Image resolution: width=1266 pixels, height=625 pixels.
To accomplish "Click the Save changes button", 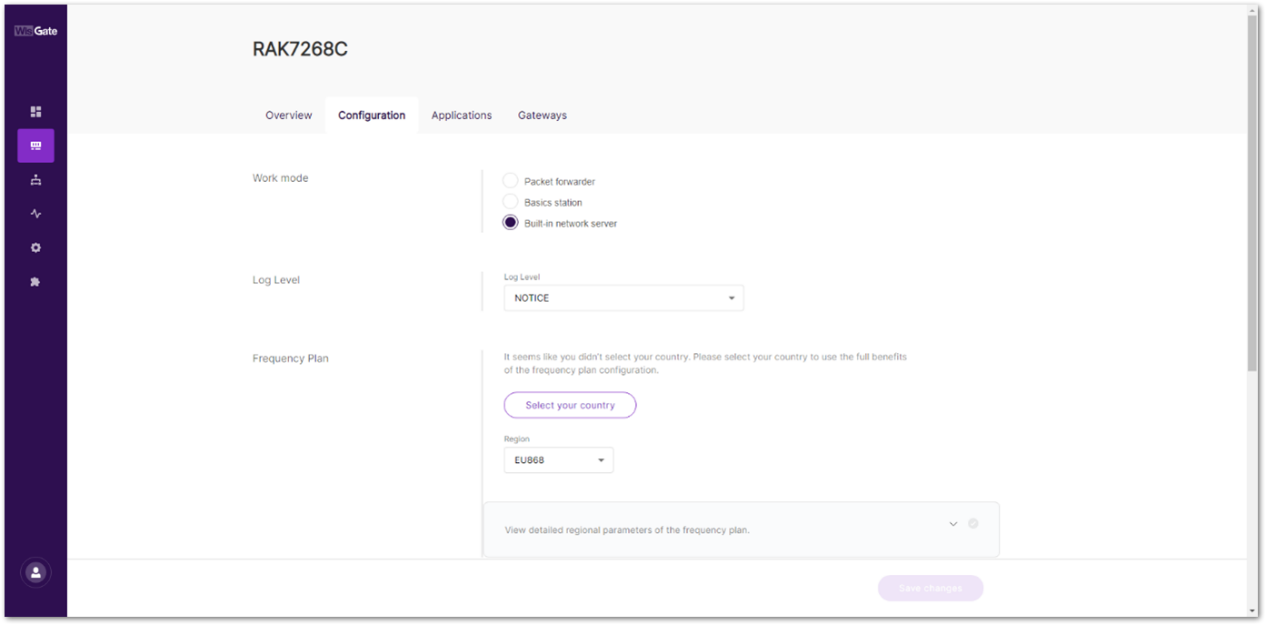I will click(930, 588).
